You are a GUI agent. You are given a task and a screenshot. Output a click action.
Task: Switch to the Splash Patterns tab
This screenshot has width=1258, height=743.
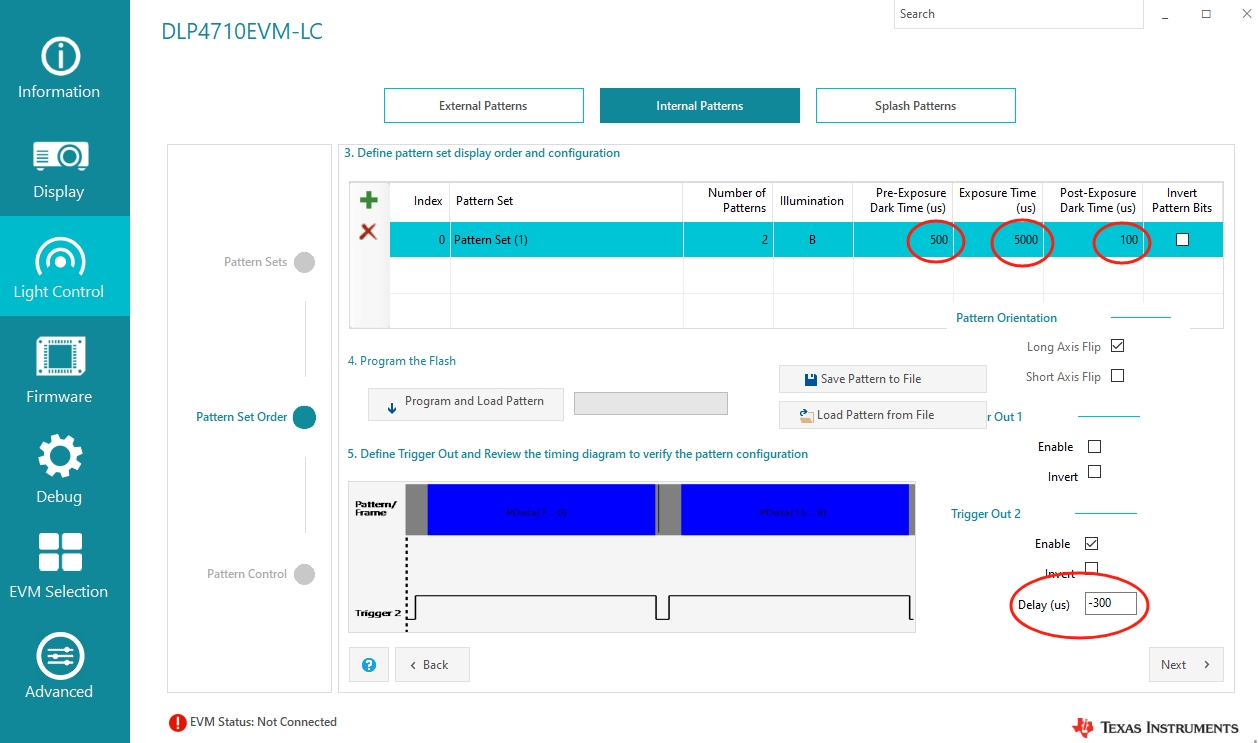(916, 106)
